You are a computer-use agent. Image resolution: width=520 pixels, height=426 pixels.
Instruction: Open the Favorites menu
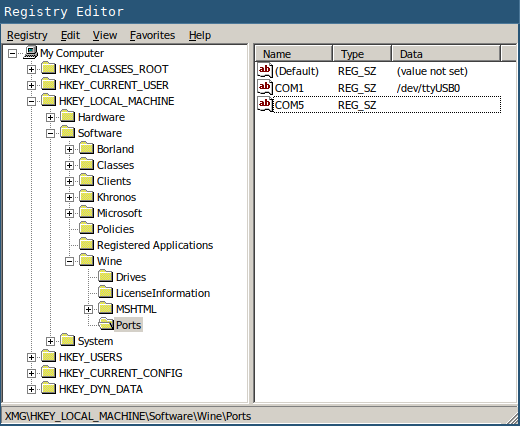click(x=152, y=35)
